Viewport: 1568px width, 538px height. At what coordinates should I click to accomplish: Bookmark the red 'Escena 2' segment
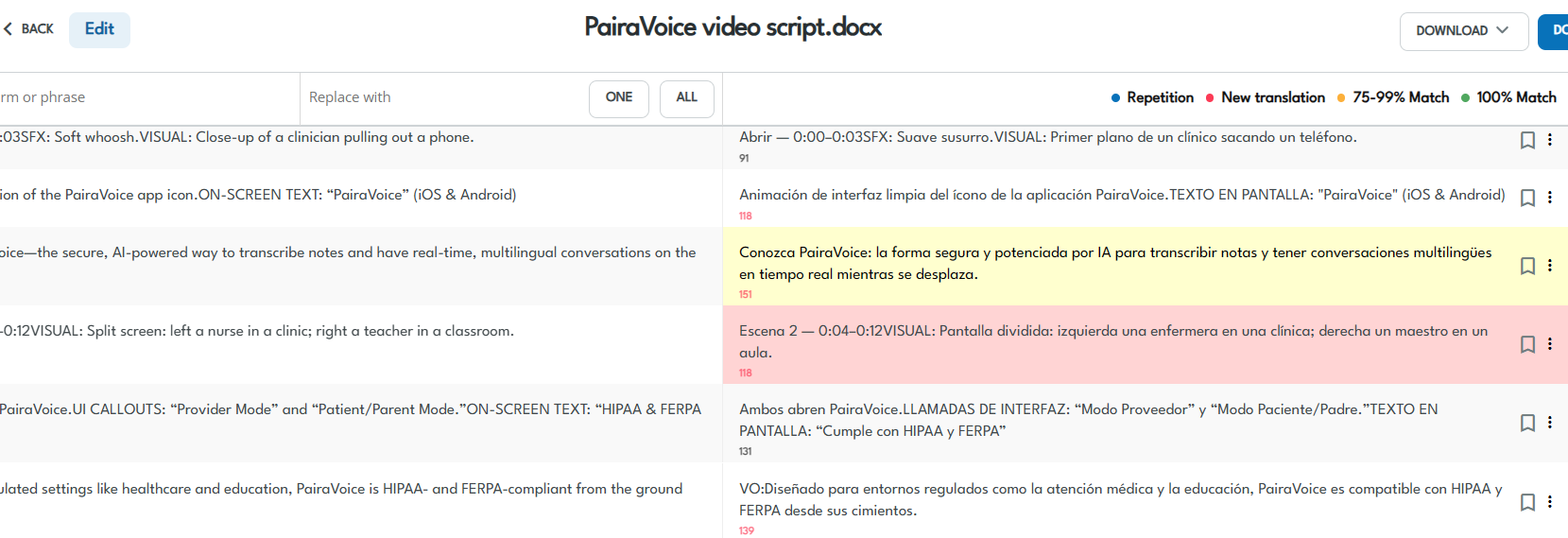pos(1527,344)
